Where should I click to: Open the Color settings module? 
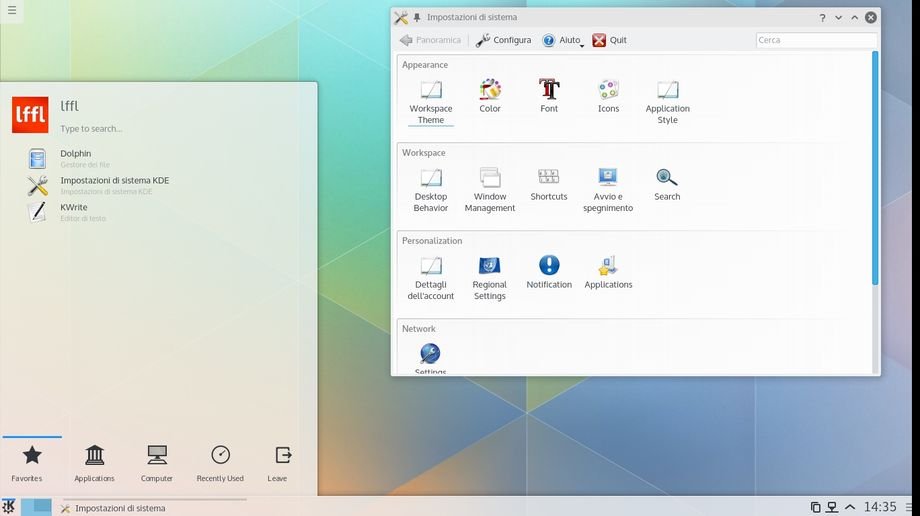coord(490,96)
